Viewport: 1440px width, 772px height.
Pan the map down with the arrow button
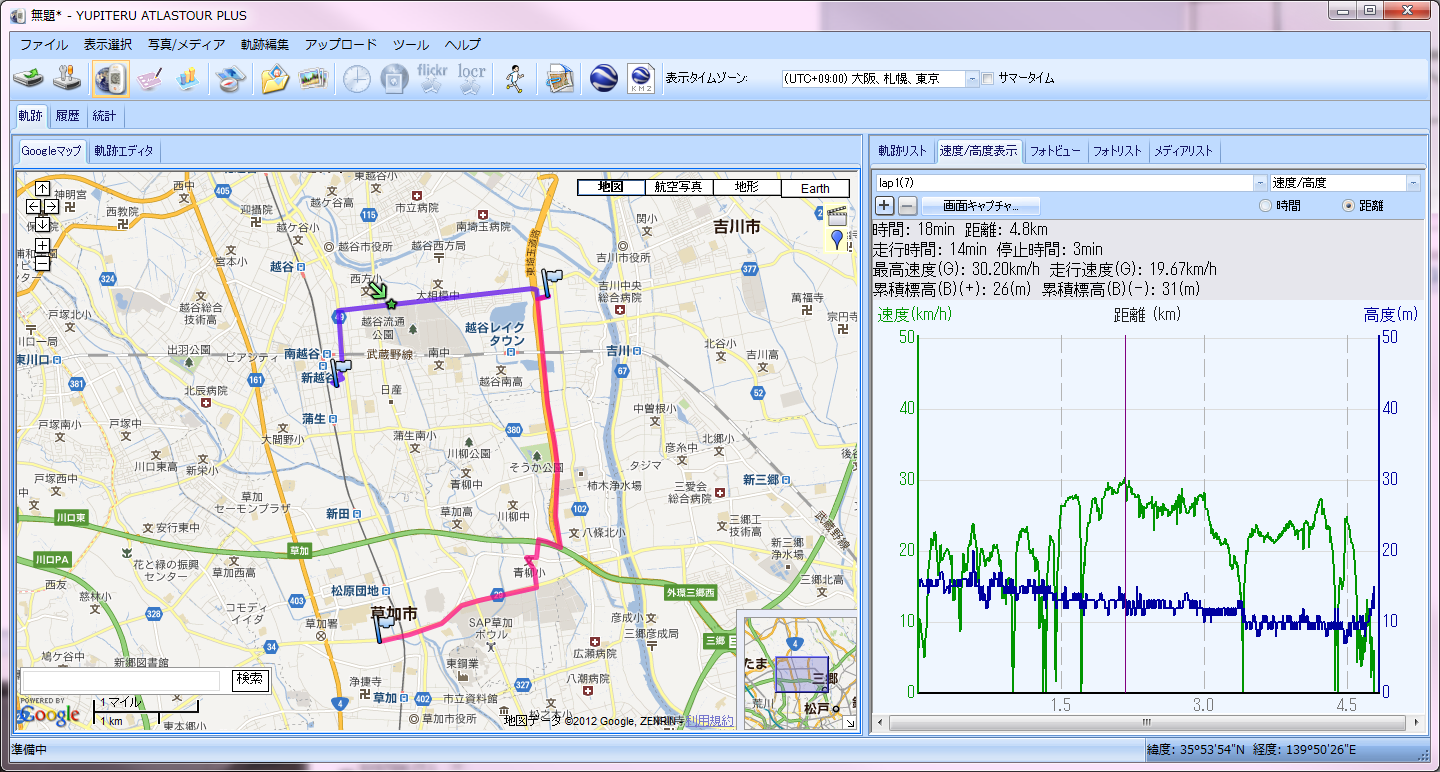[x=42, y=224]
